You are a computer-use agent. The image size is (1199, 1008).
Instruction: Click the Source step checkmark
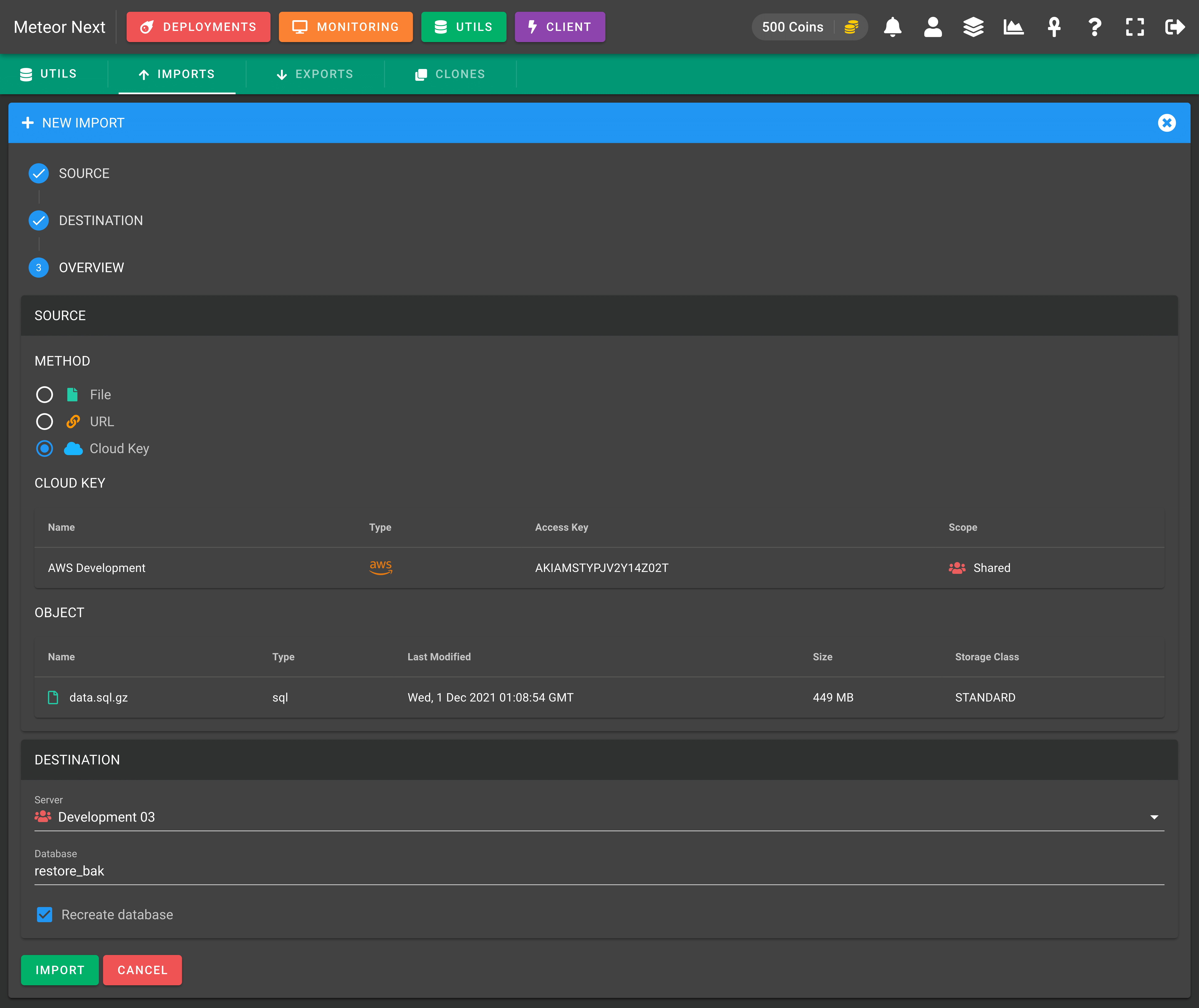point(39,173)
